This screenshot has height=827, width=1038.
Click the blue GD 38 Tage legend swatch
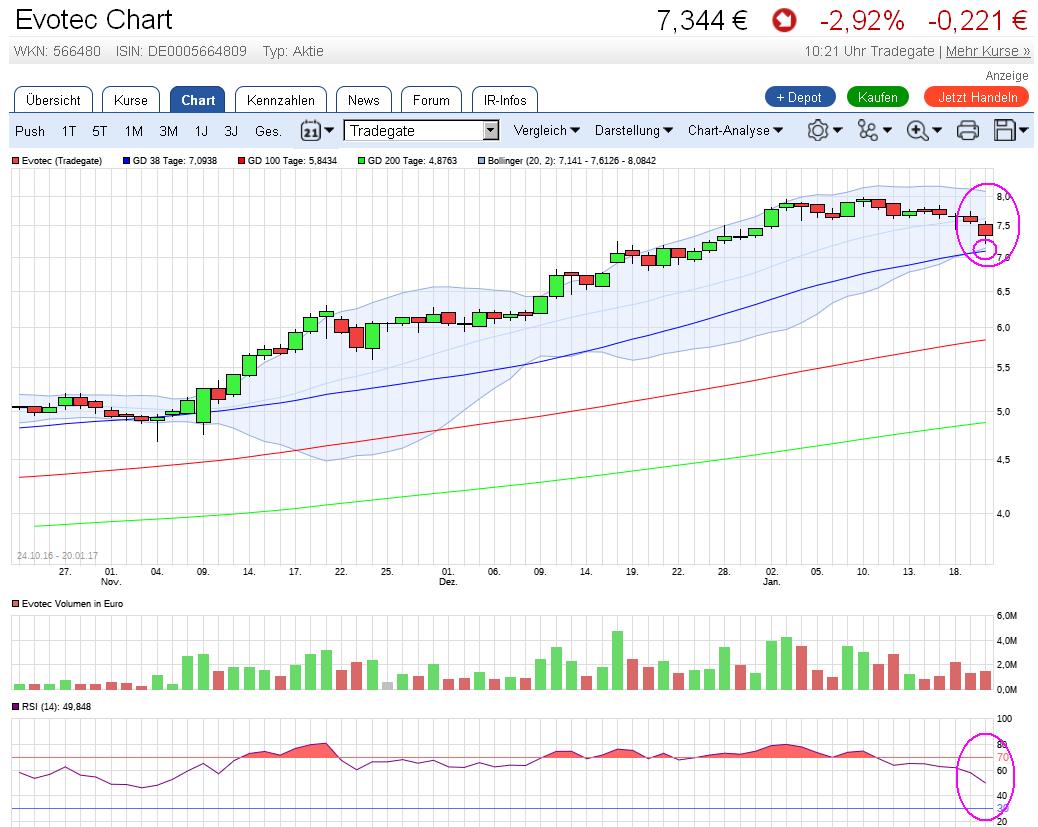tap(127, 160)
